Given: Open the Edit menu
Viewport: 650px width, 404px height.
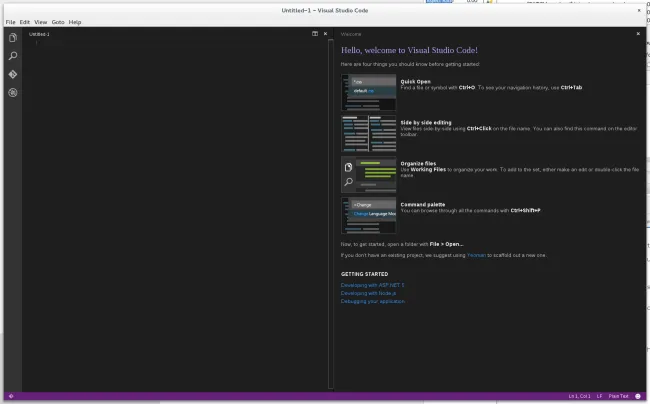Looking at the screenshot, I should click(x=25, y=22).
